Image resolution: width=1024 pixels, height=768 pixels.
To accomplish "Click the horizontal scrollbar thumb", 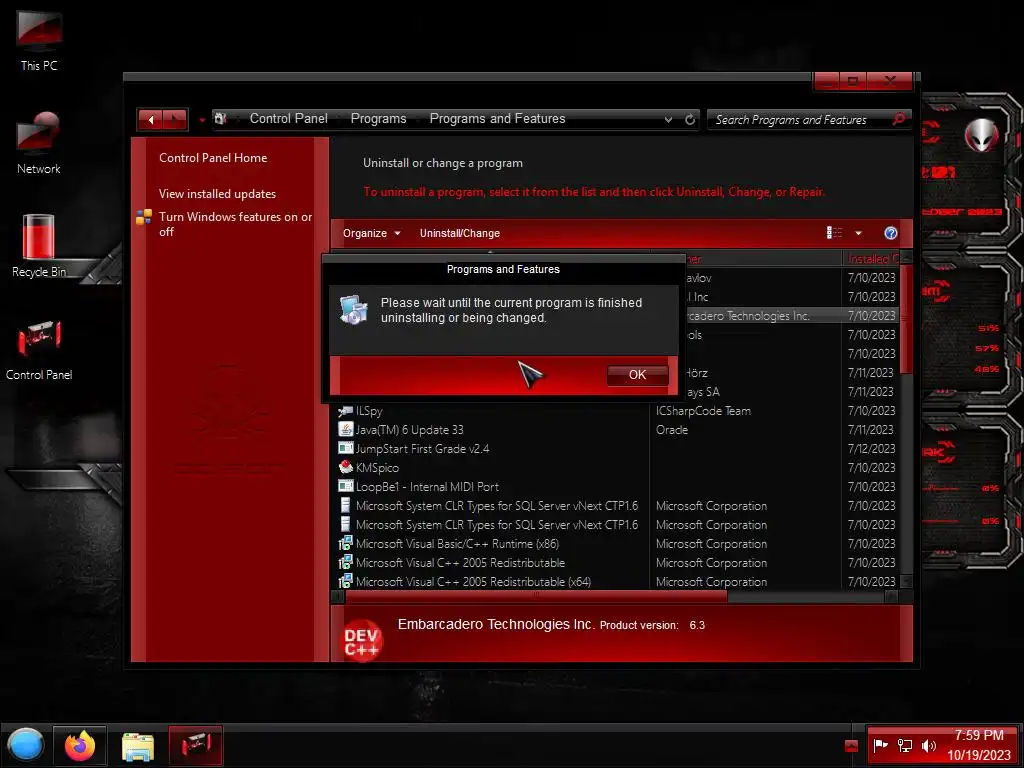I will (536, 596).
